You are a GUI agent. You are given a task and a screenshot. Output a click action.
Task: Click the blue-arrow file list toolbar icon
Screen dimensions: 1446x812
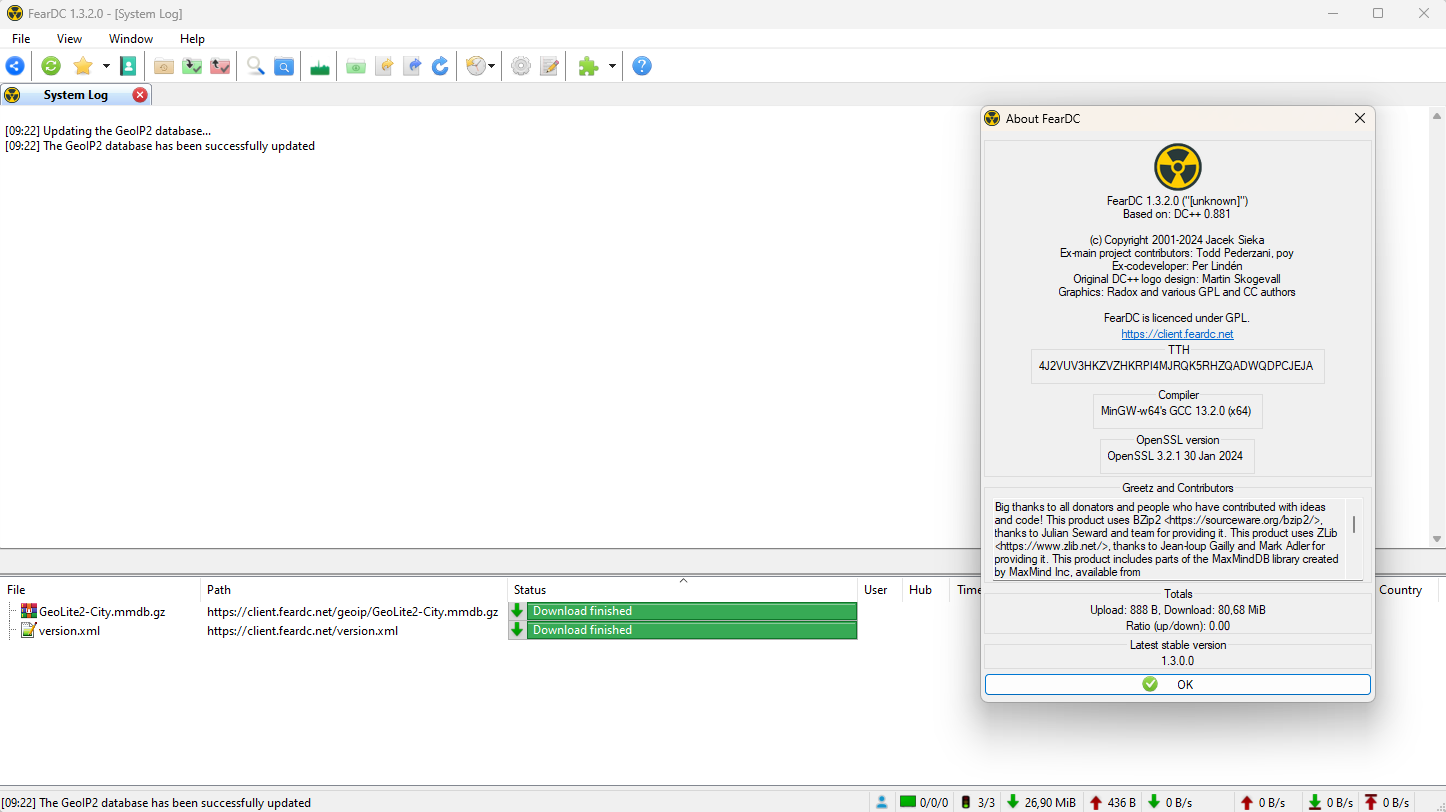click(412, 66)
